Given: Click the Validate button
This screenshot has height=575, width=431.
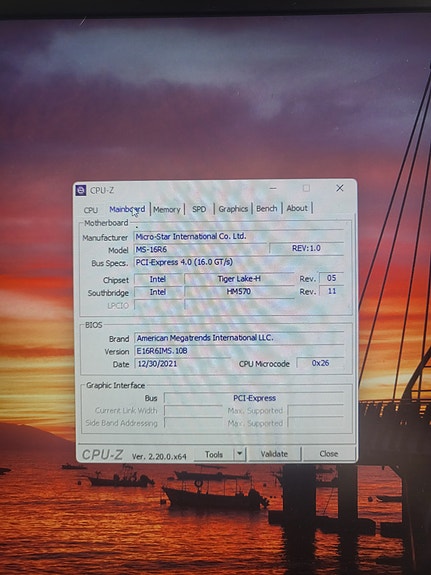Looking at the screenshot, I should tap(274, 454).
